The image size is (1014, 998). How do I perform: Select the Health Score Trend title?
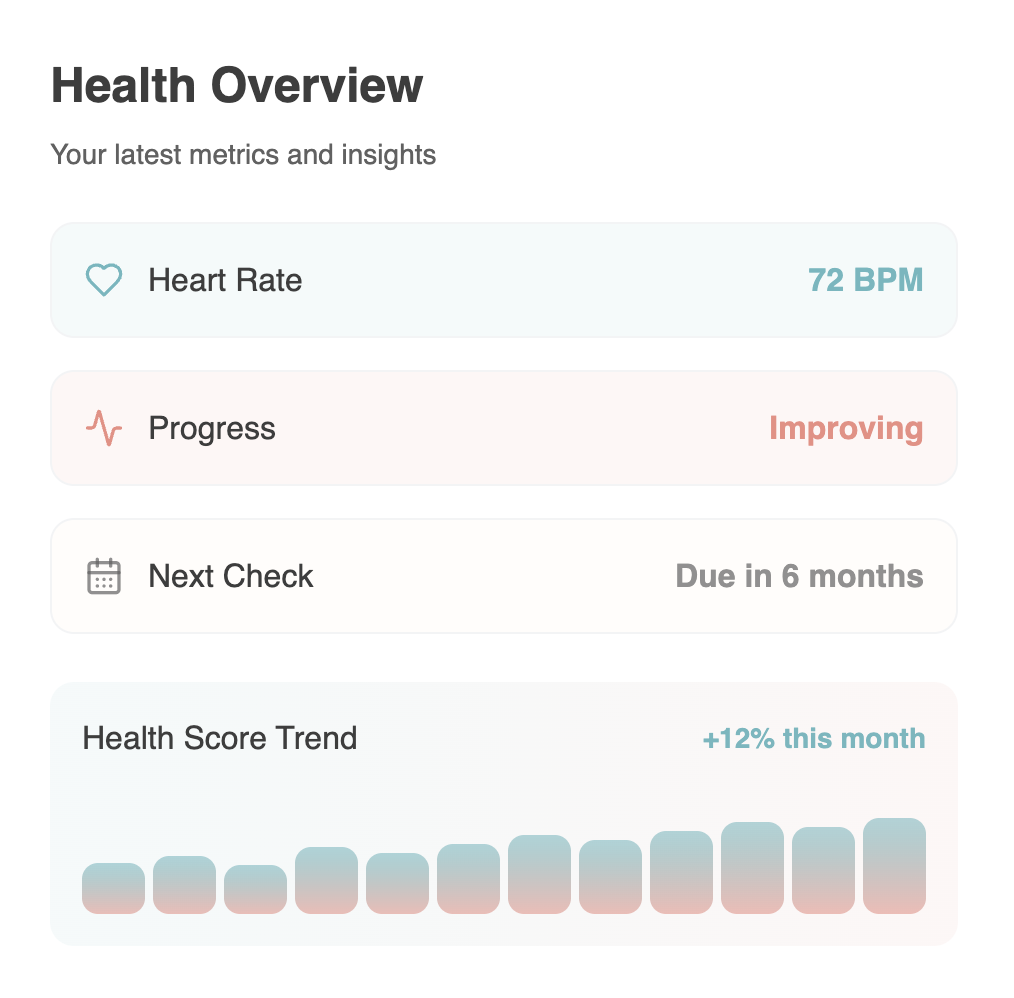(x=220, y=739)
